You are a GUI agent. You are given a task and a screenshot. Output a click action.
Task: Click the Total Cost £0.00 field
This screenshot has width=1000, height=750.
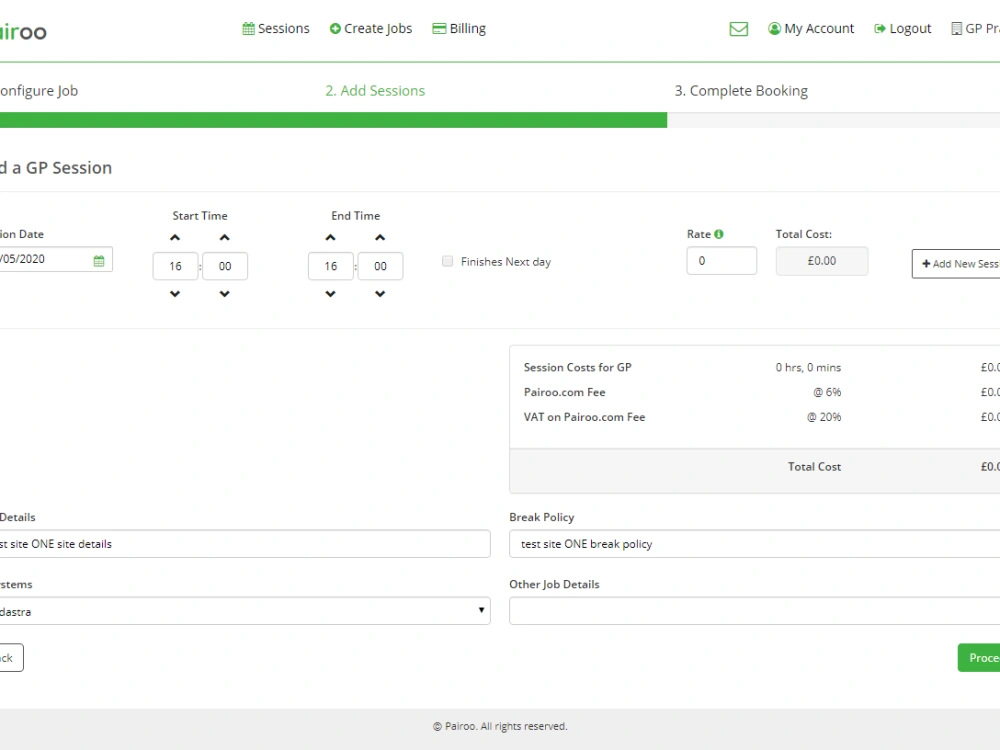[x=822, y=261]
